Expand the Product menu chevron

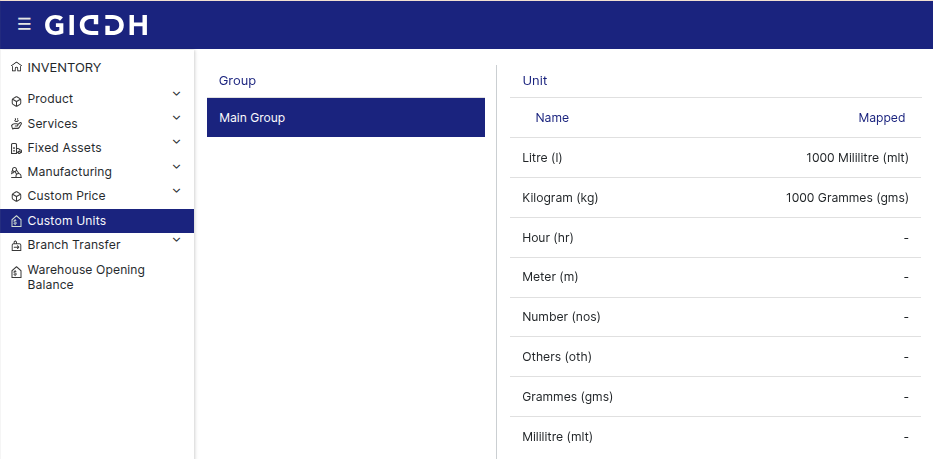click(x=176, y=93)
